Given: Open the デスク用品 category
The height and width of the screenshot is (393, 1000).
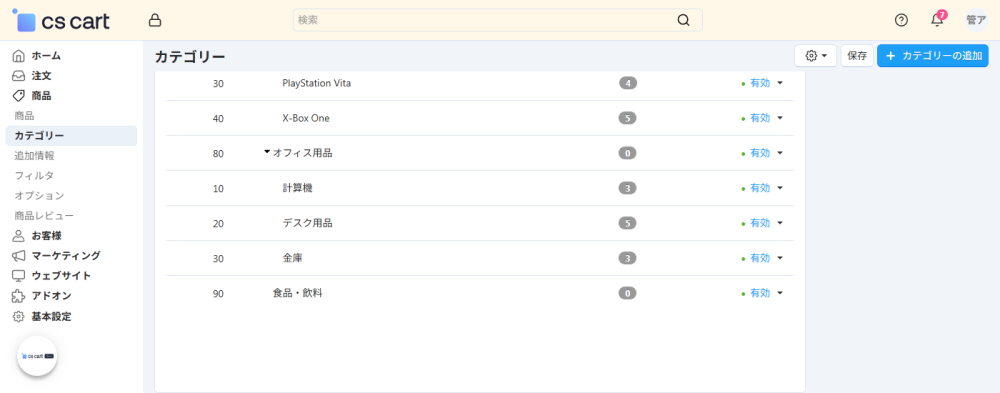Looking at the screenshot, I should tap(307, 223).
